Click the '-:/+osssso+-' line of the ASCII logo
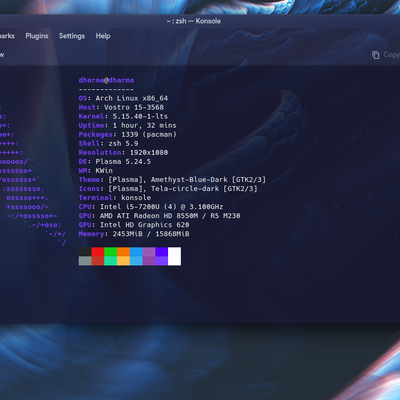This screenshot has height=400, width=400. tap(32, 216)
